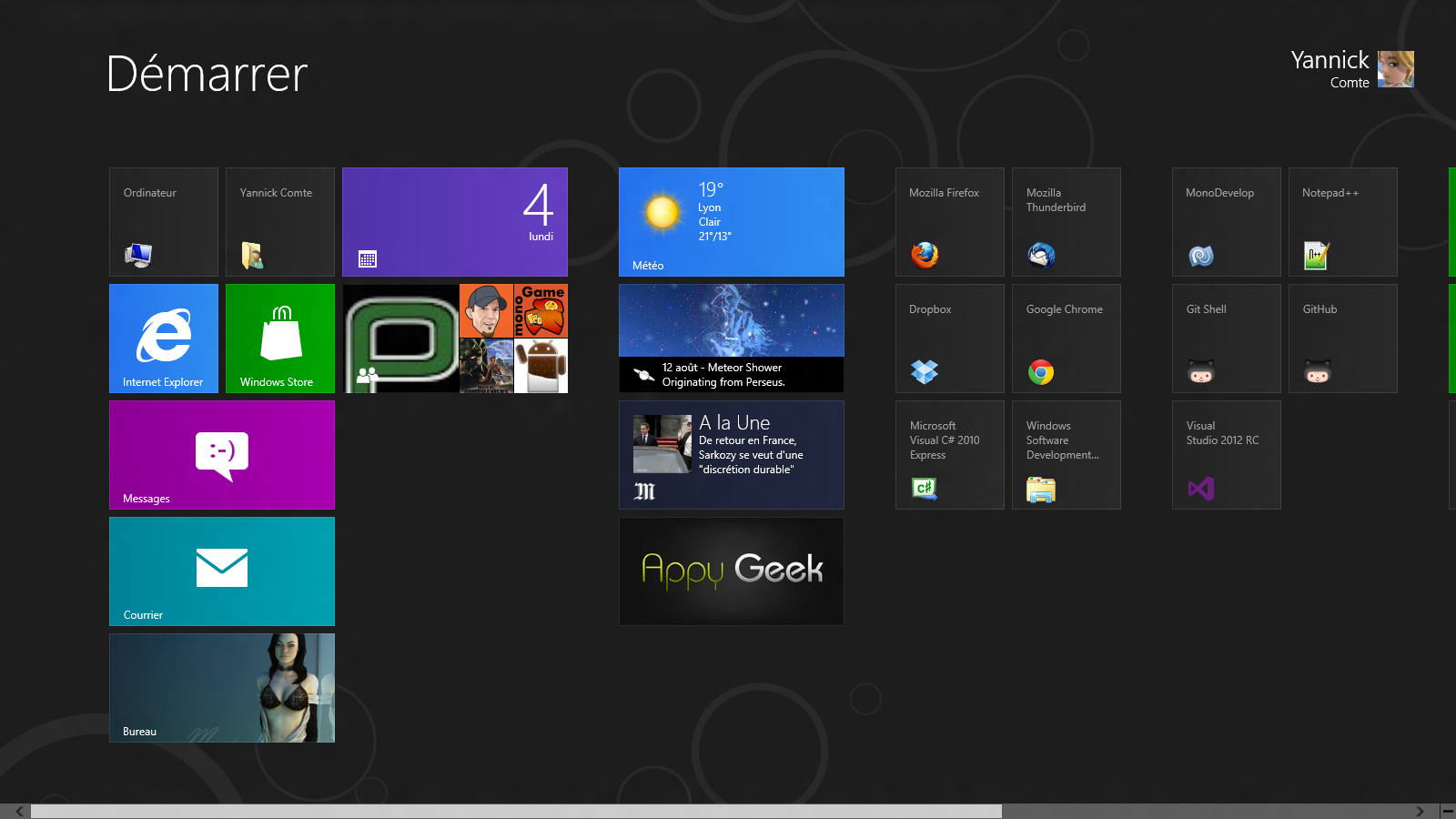Open the Messages tile
This screenshot has width=1456, height=819.
(222, 455)
